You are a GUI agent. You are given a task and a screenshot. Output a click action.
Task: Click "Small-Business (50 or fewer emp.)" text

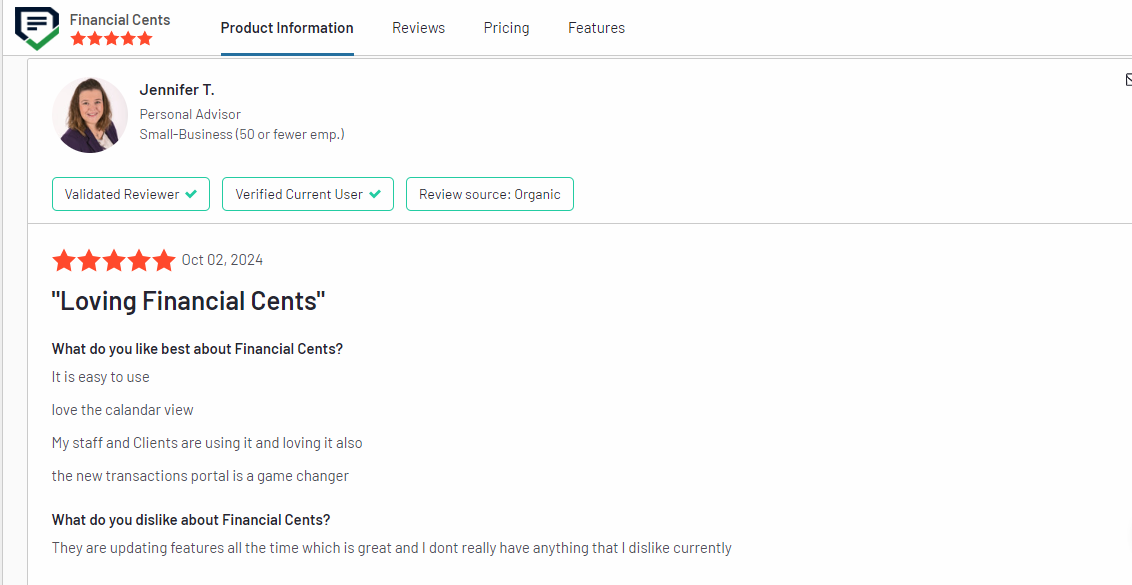click(242, 134)
